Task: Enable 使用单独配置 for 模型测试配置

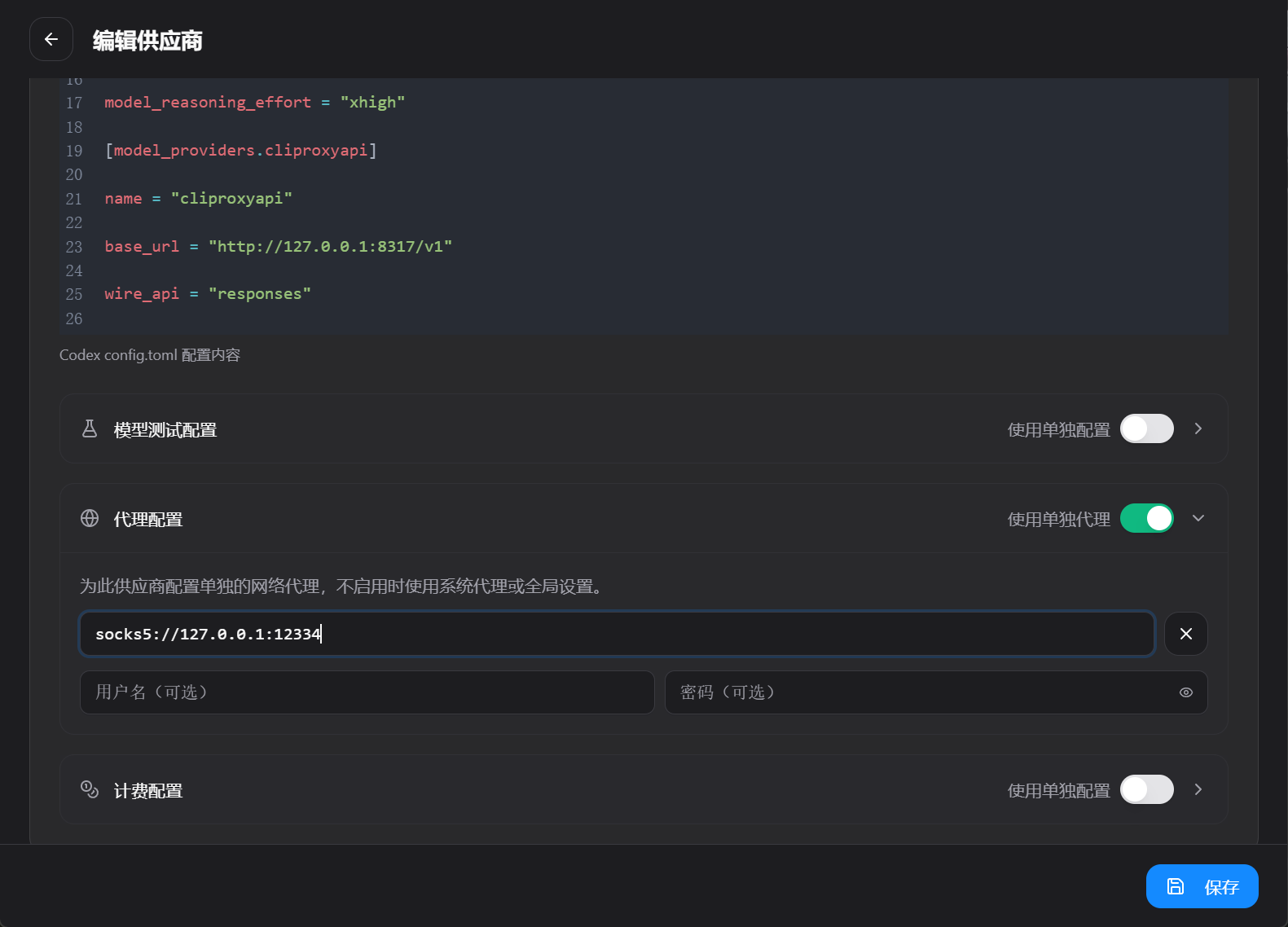Action: tap(1146, 428)
